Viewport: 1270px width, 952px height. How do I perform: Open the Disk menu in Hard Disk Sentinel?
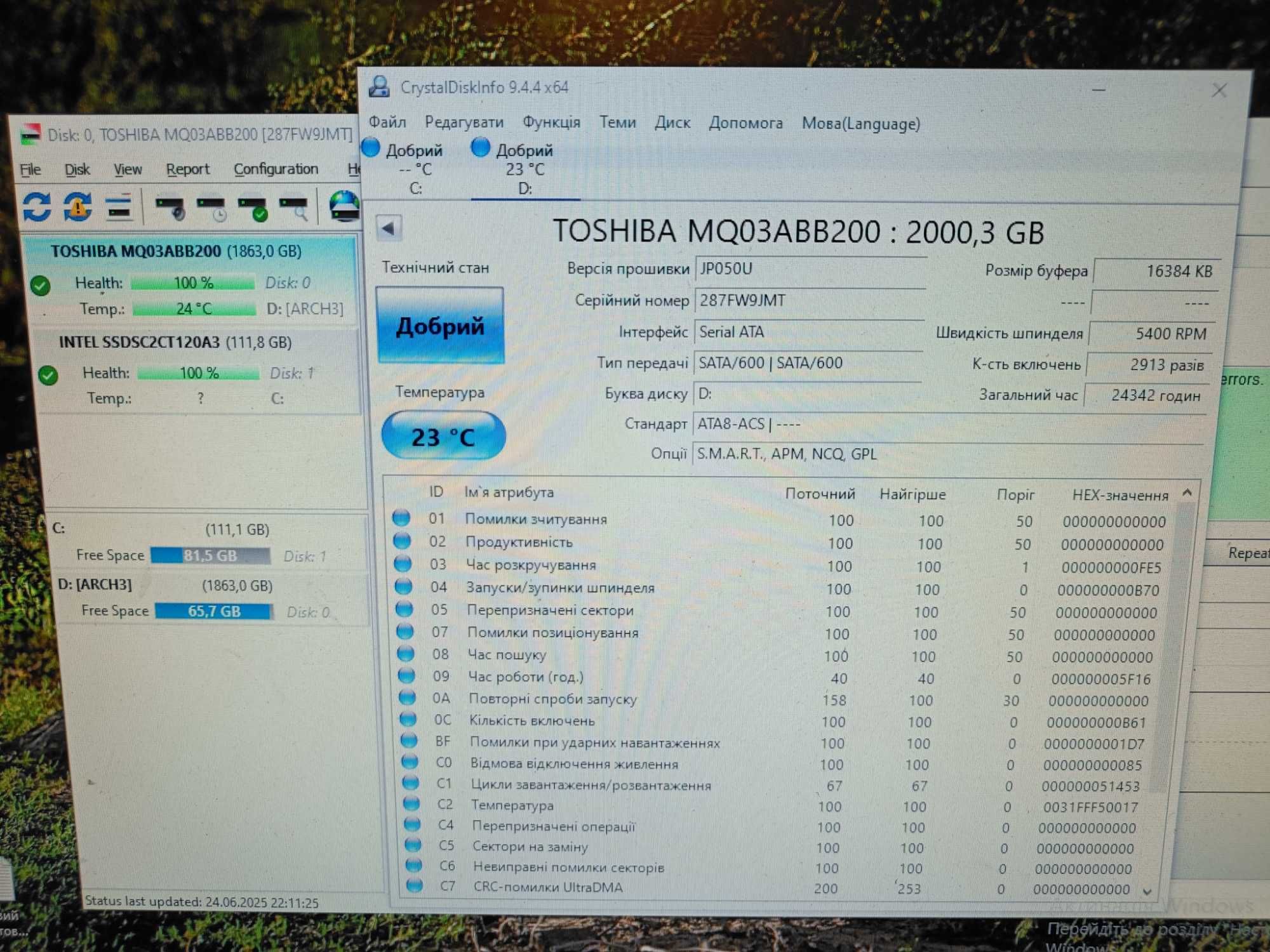point(77,169)
